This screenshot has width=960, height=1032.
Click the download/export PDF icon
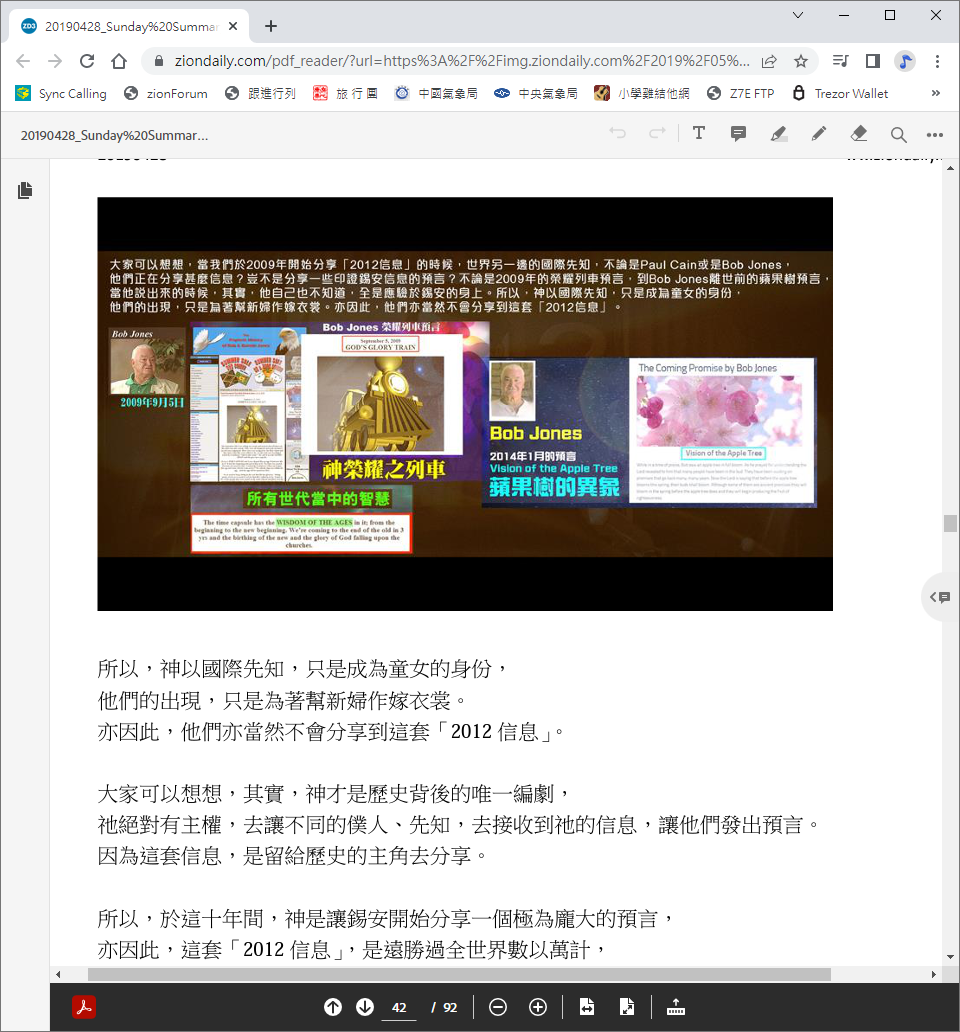coord(676,1007)
